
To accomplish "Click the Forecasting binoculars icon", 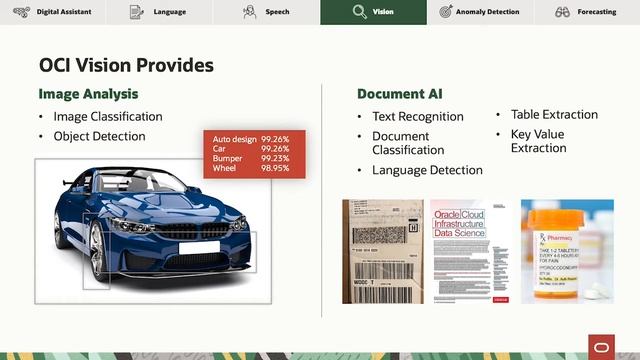I will tap(562, 12).
